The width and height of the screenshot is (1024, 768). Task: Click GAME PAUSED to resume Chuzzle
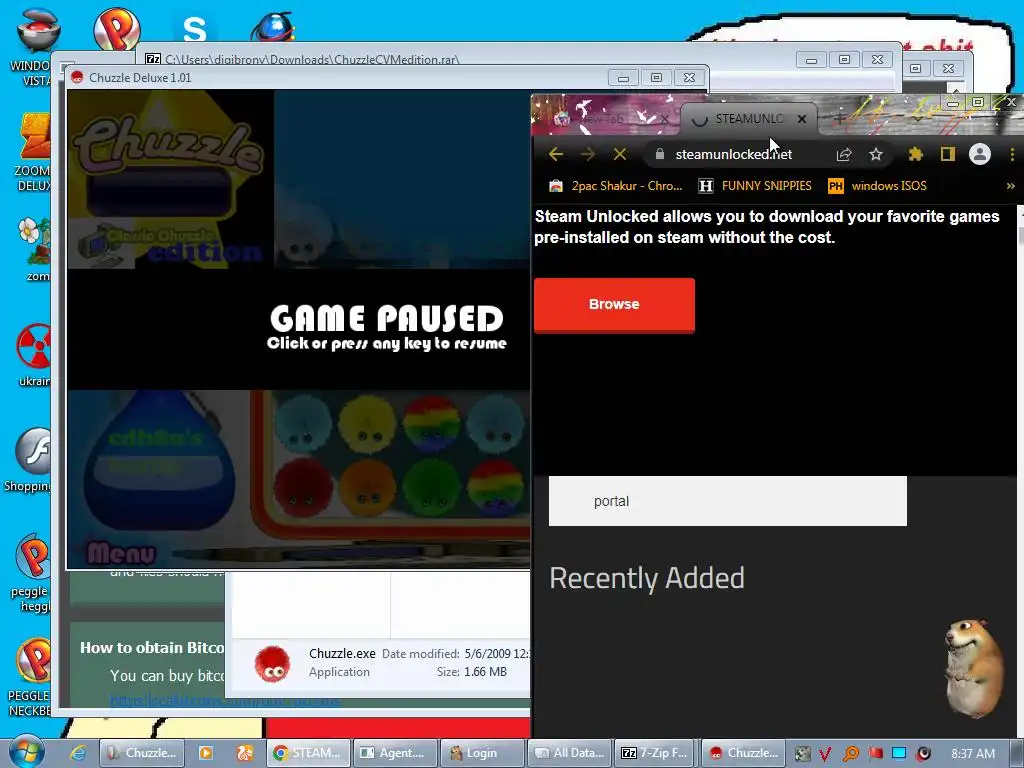pos(387,319)
